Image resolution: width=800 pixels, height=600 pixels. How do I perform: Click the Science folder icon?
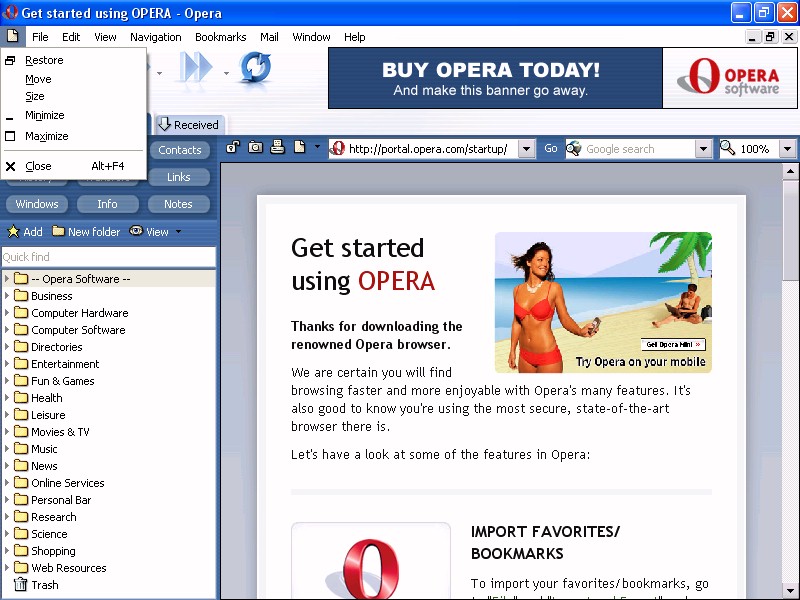(x=21, y=533)
